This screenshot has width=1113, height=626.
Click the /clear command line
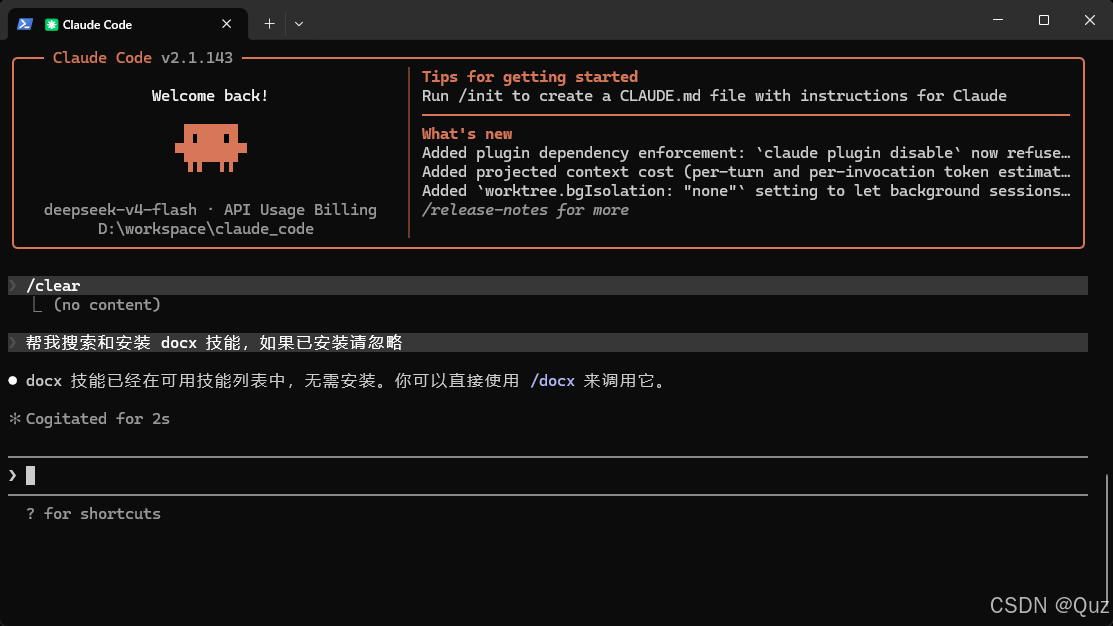(547, 285)
